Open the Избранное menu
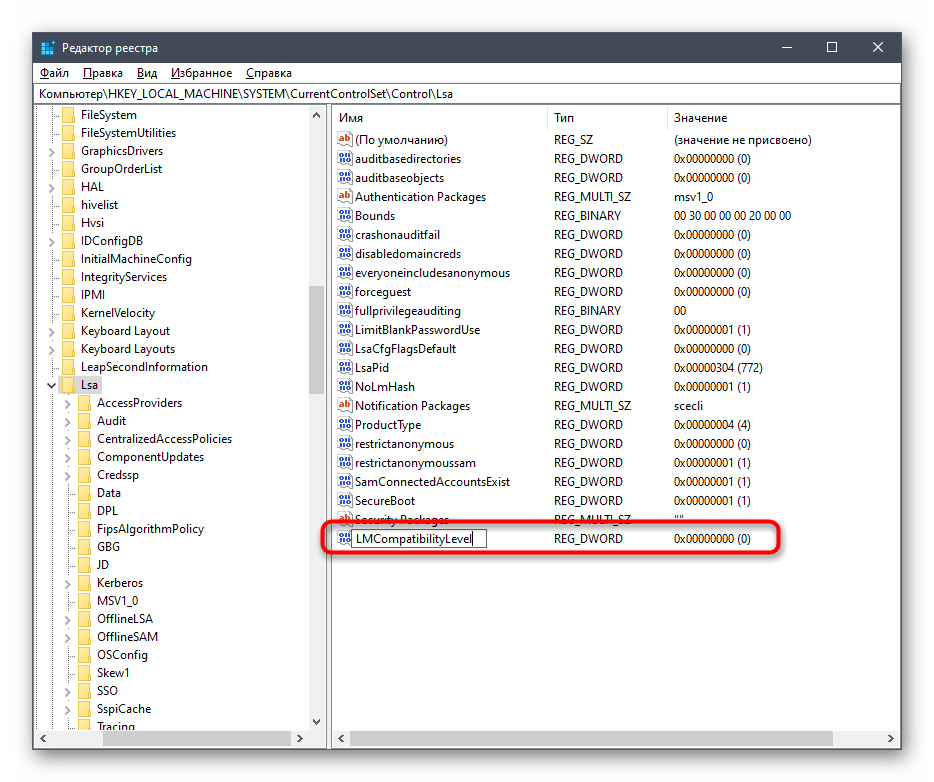The height and width of the screenshot is (782, 934). pyautogui.click(x=201, y=73)
